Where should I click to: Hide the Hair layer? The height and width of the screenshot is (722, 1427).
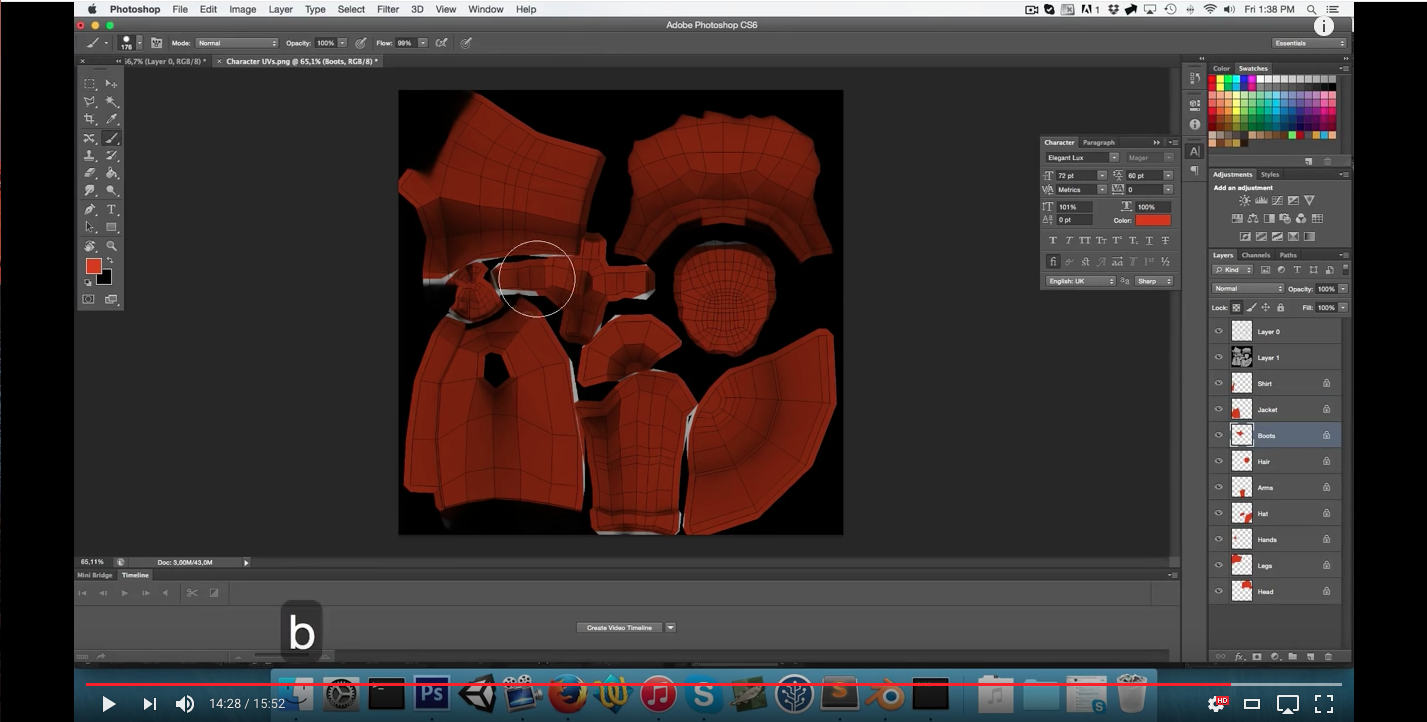tap(1218, 461)
